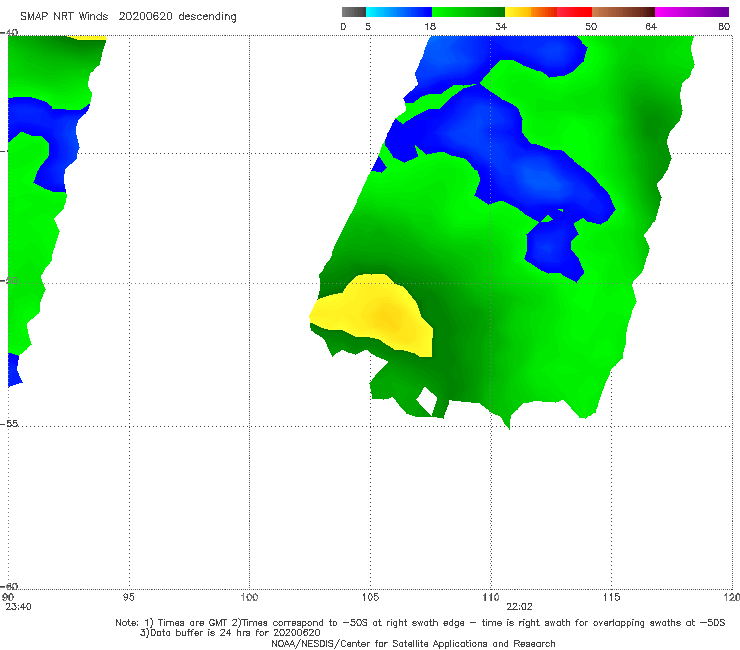Click the red segment of the color bar
This screenshot has width=740, height=650.
click(x=574, y=12)
